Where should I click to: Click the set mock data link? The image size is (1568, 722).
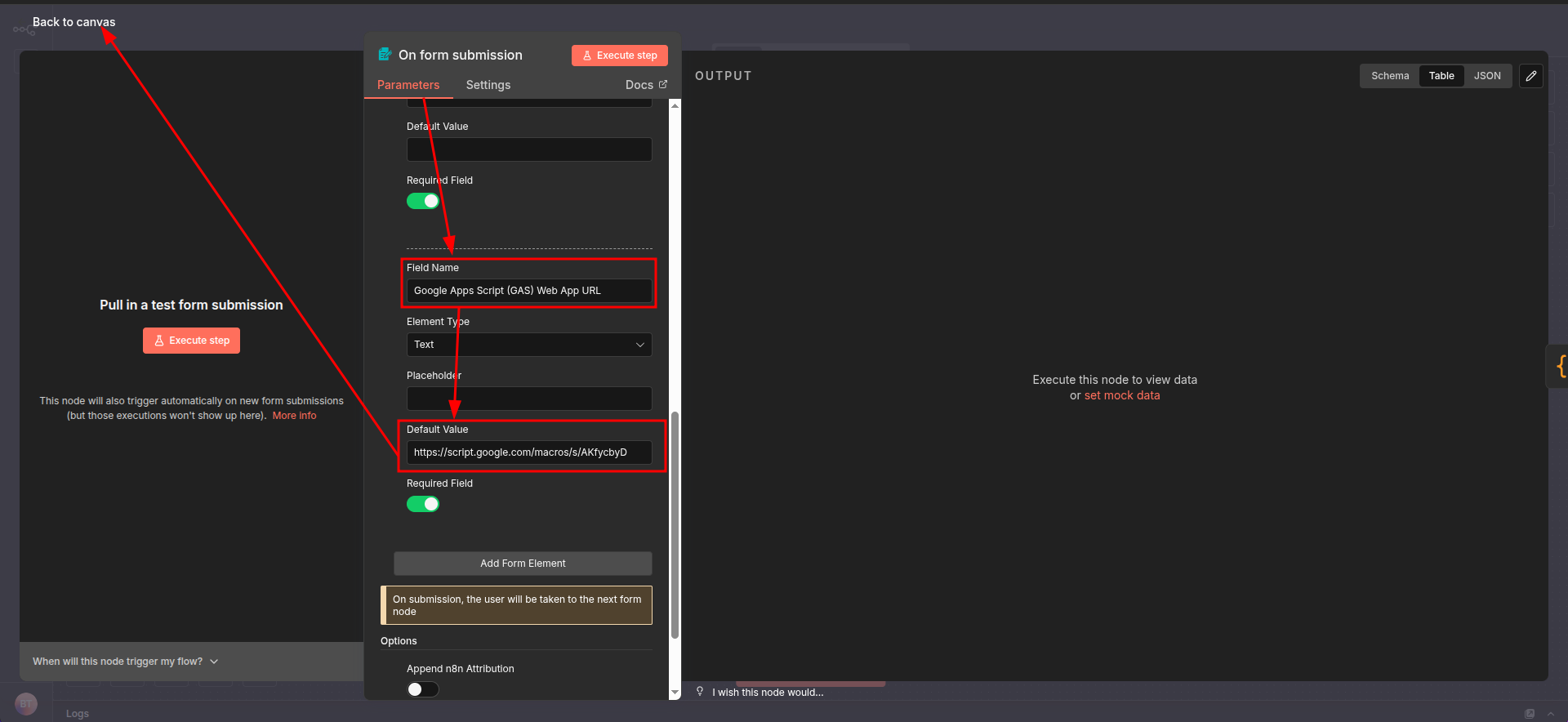[x=1121, y=395]
